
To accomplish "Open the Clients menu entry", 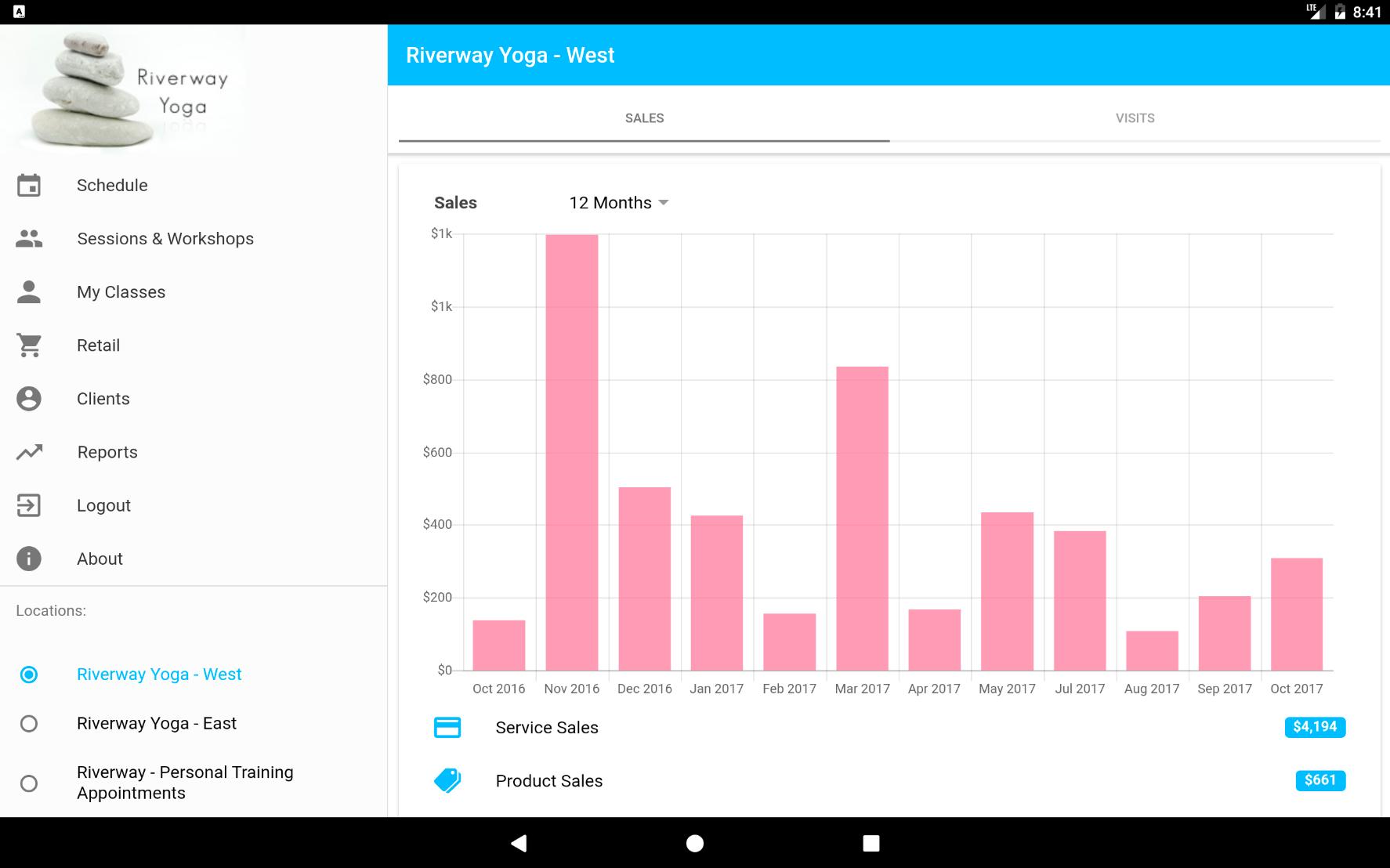I will 194,399.
